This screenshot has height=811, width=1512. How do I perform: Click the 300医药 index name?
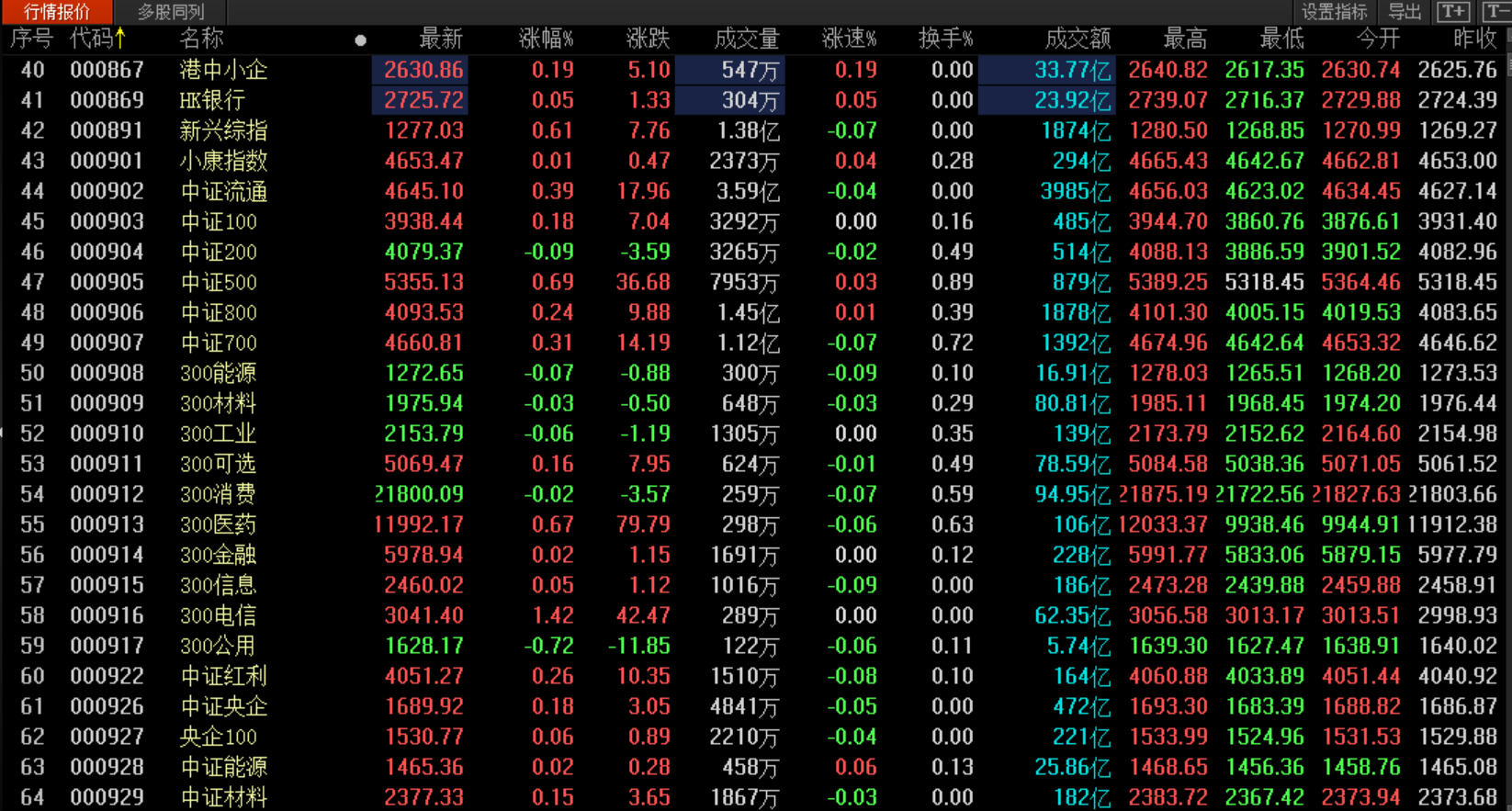click(x=218, y=524)
